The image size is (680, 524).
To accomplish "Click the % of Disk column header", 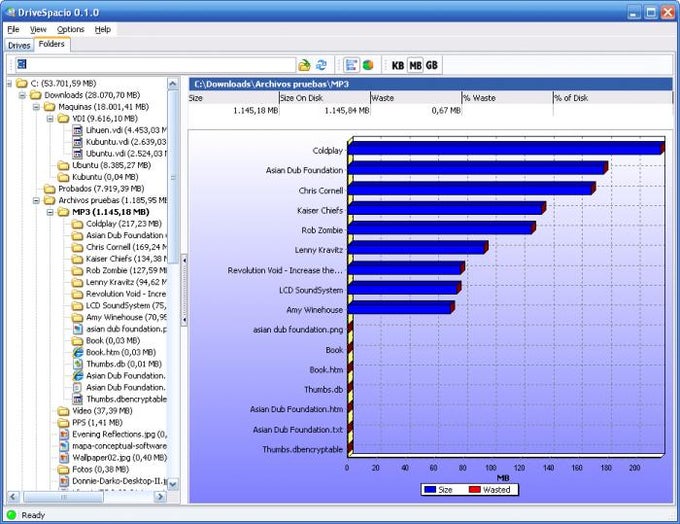I will [x=613, y=98].
